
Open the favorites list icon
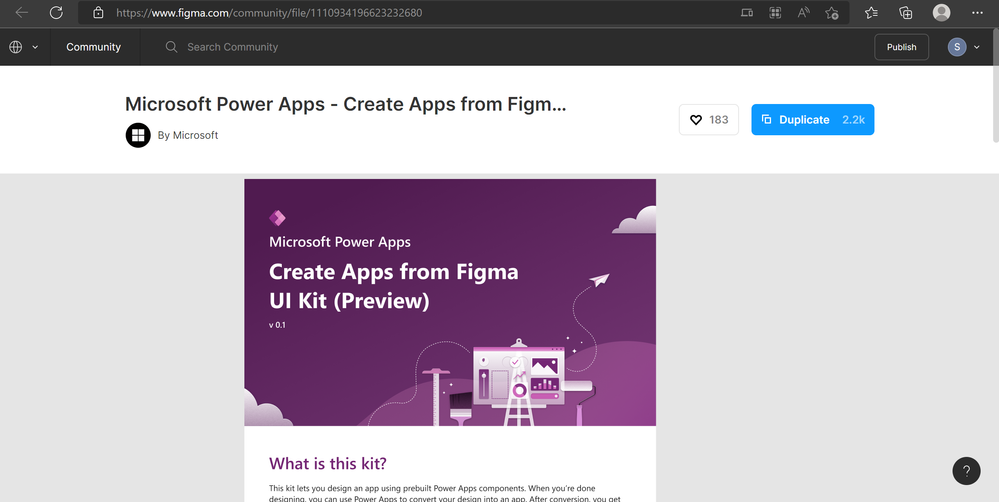click(871, 13)
